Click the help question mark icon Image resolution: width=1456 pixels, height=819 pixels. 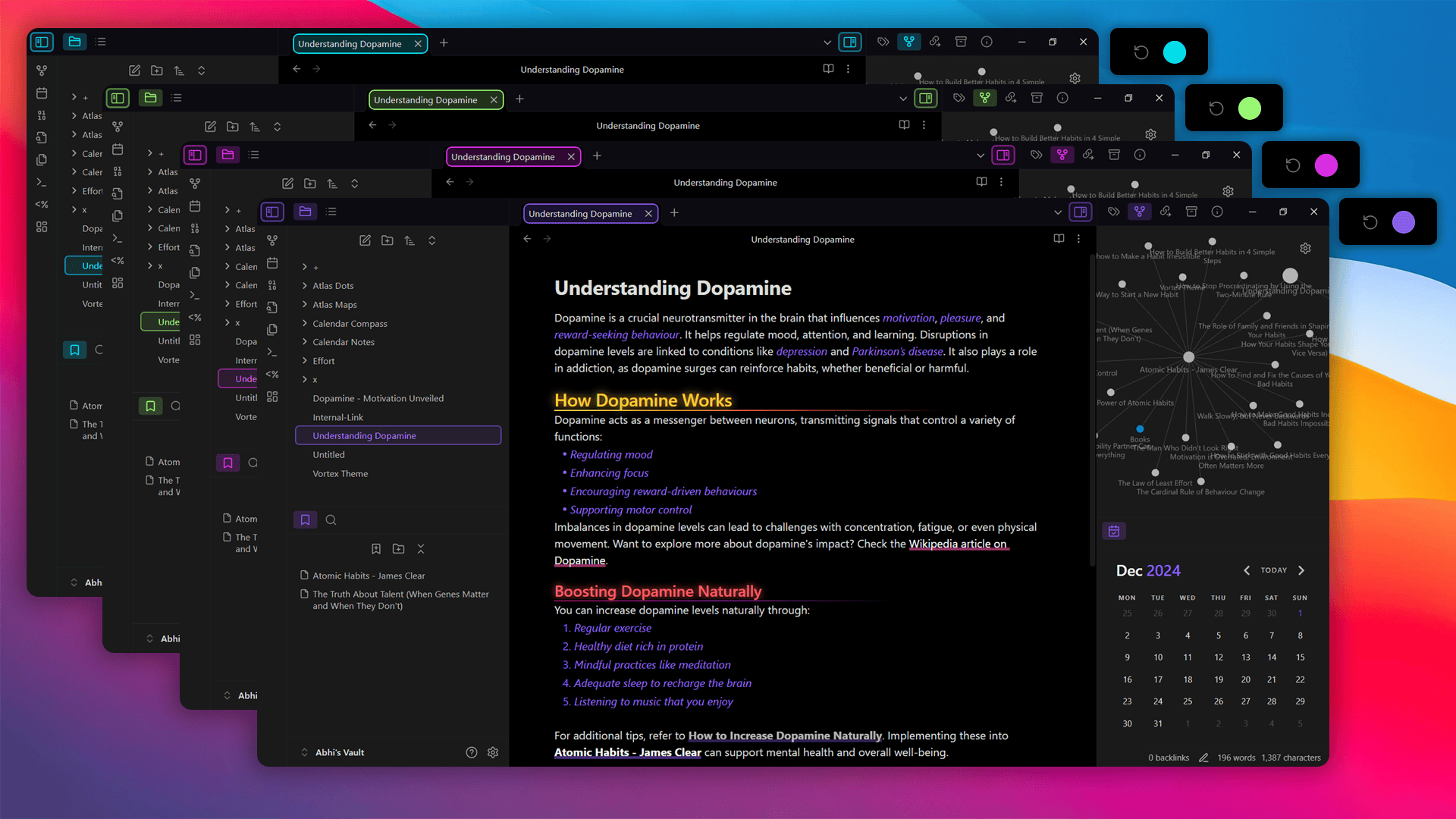click(x=472, y=752)
